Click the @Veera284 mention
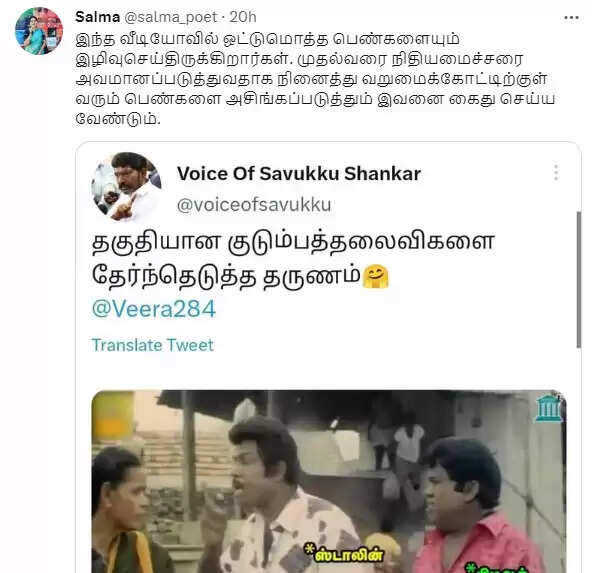Image resolution: width=592 pixels, height=573 pixels. (x=154, y=309)
